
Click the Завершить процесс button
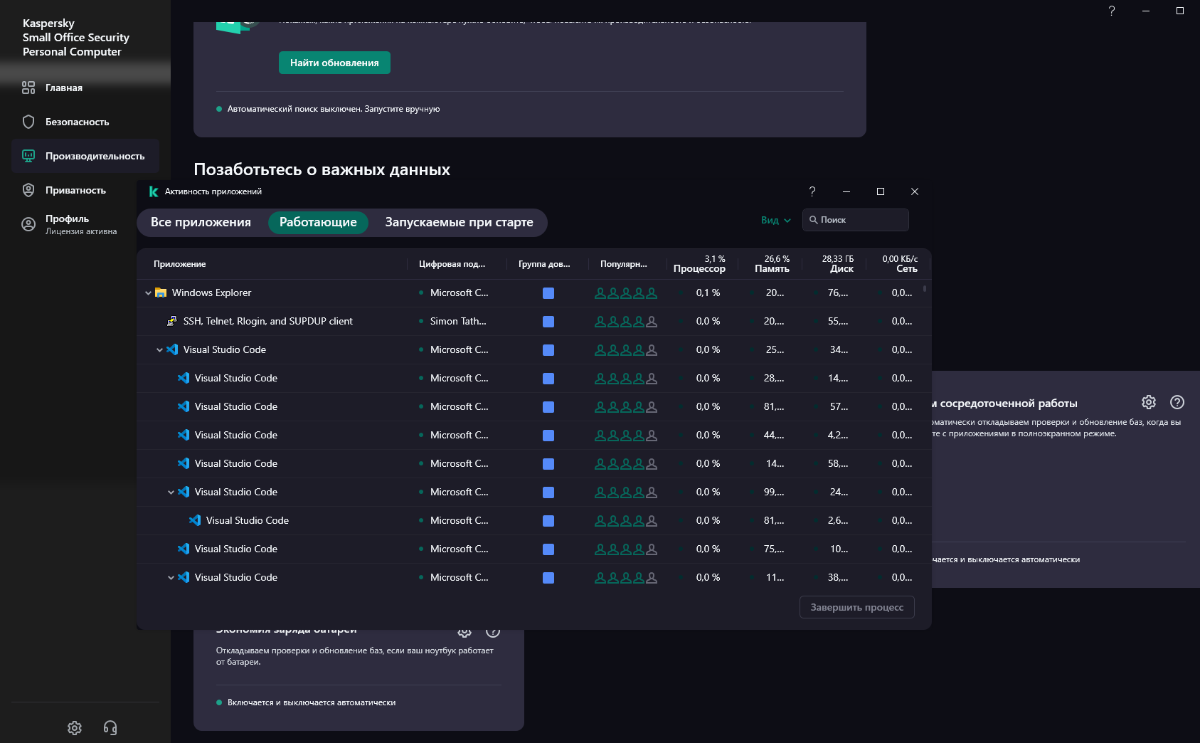(856, 607)
